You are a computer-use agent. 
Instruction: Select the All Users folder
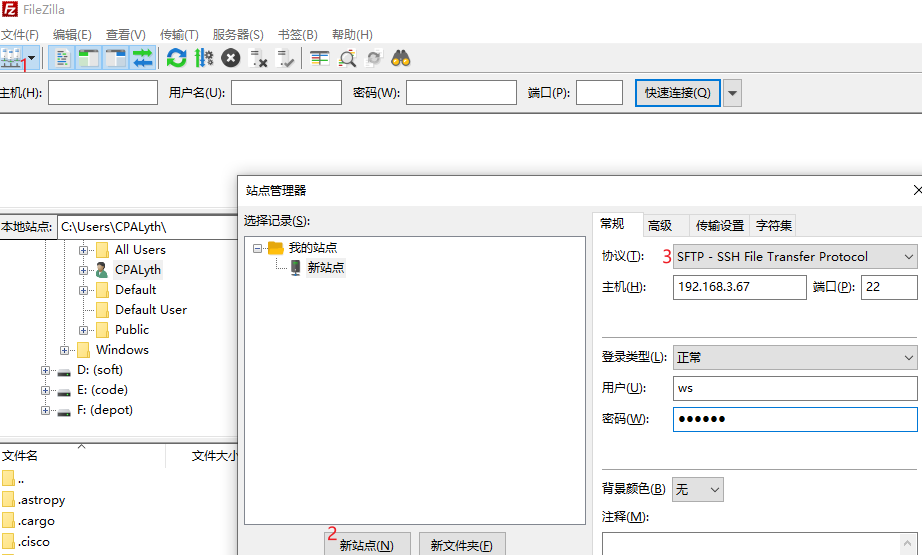click(x=140, y=250)
